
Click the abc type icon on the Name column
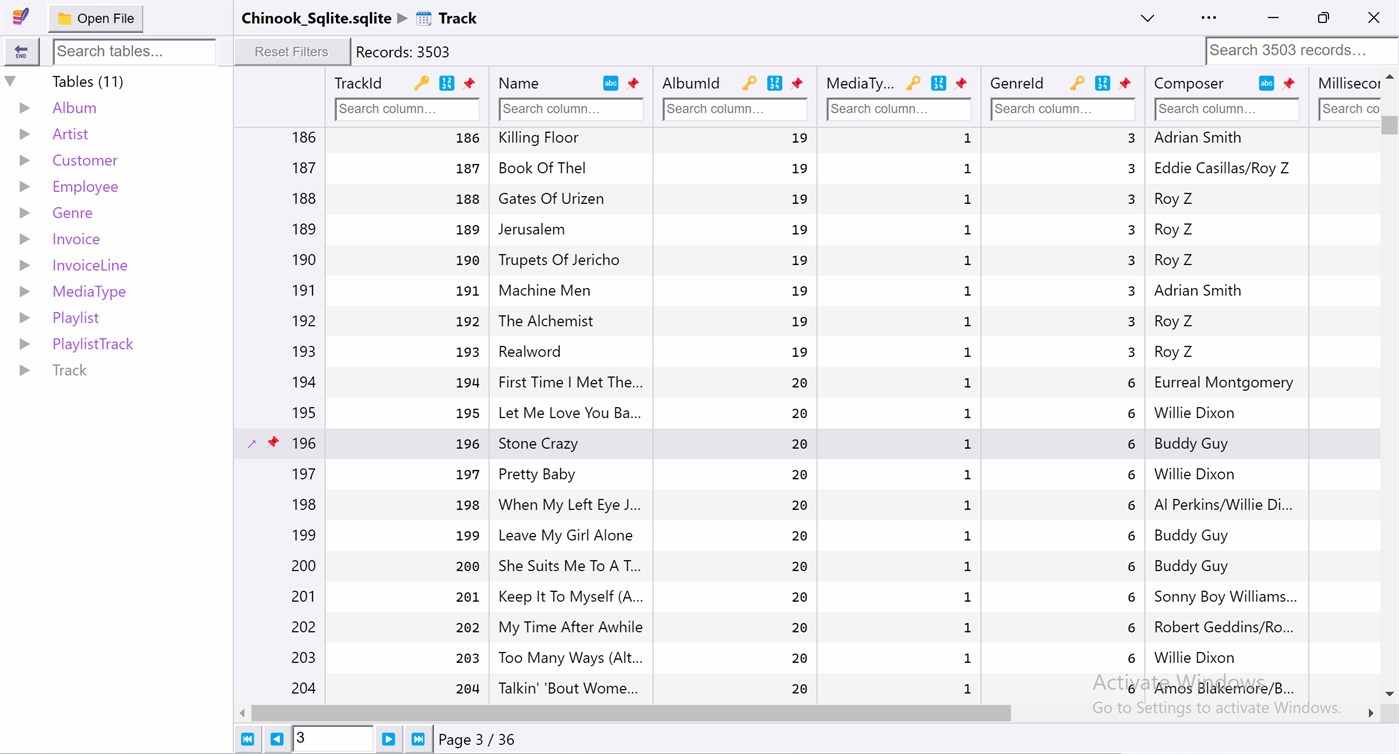tap(612, 83)
